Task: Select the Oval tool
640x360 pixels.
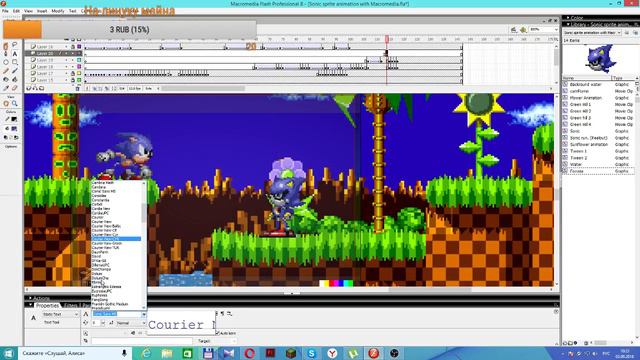Action: (x=6, y=62)
